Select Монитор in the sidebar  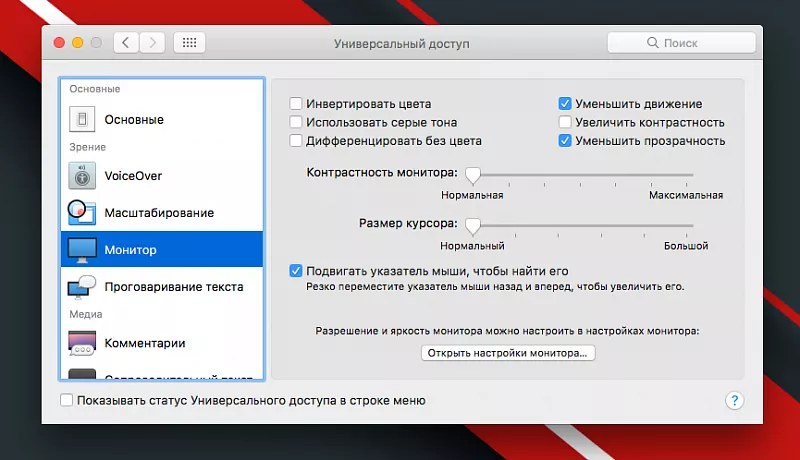click(162, 249)
